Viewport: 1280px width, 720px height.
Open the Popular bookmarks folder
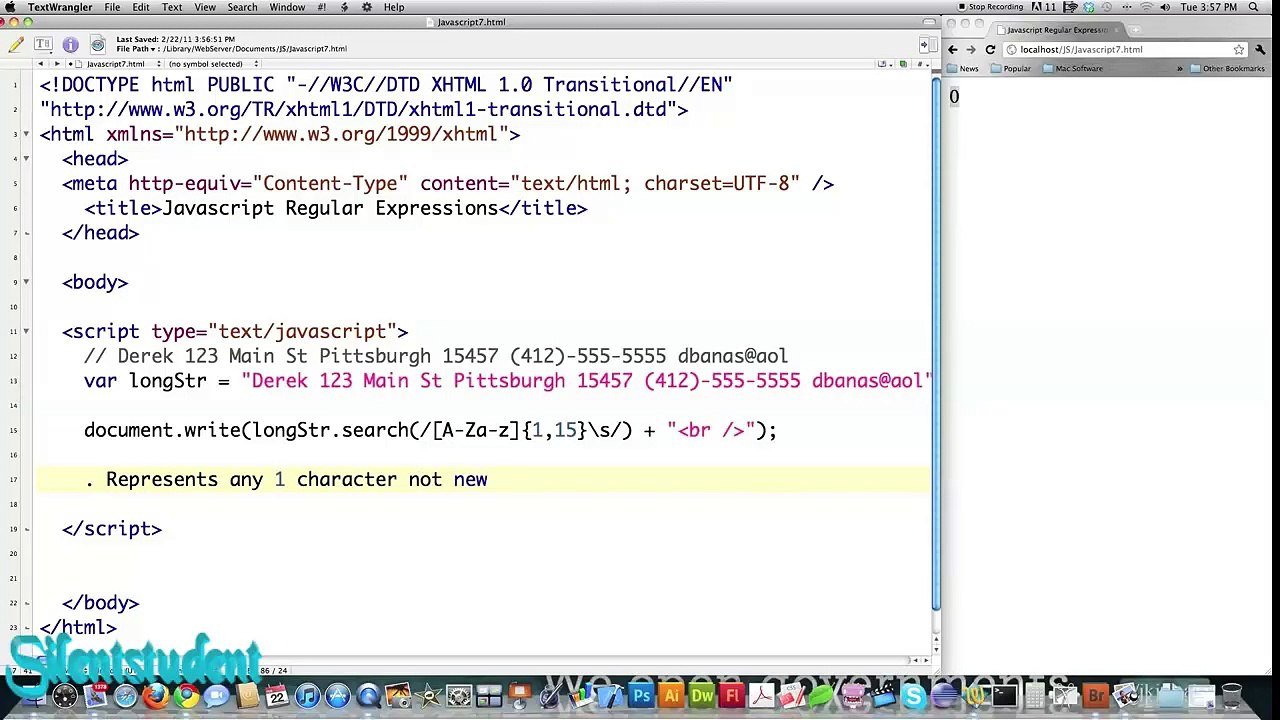pos(1010,68)
